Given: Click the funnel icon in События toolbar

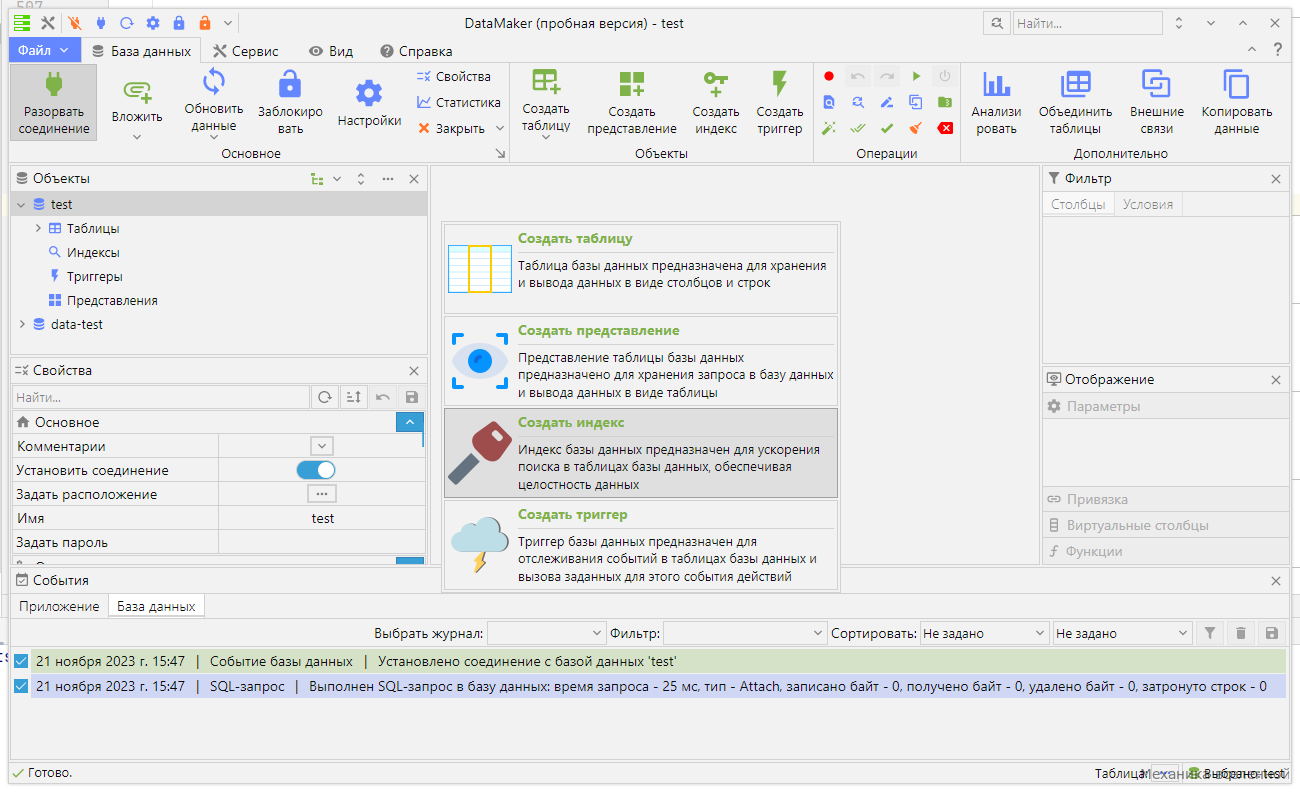Looking at the screenshot, I should pos(1210,633).
